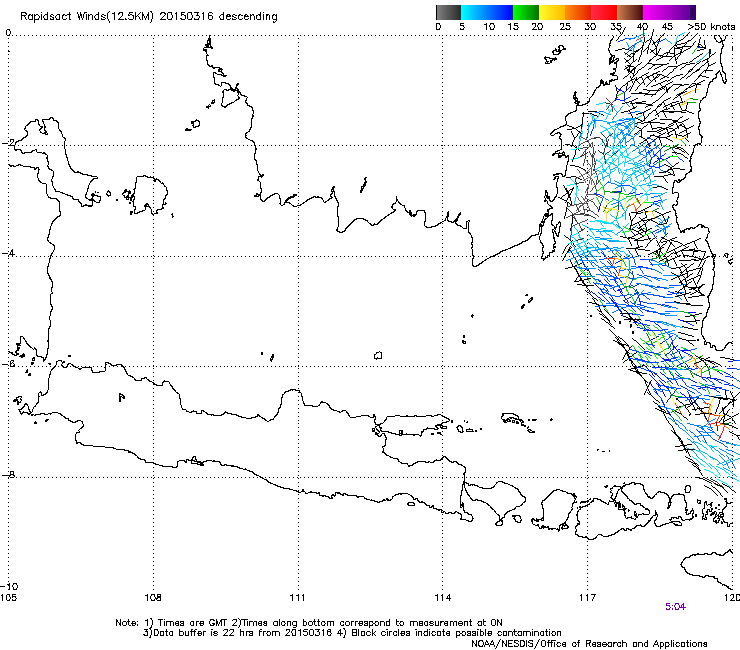The image size is (740, 650).
Task: Click the '-2' latitude axis label
Action: (x=8, y=143)
